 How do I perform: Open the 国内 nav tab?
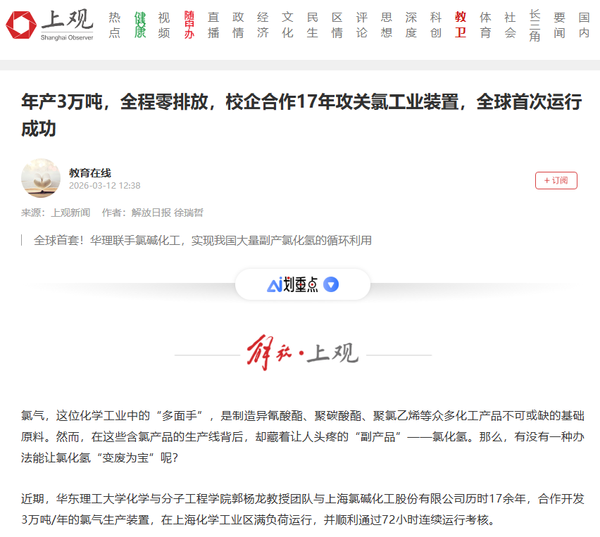coord(584,25)
